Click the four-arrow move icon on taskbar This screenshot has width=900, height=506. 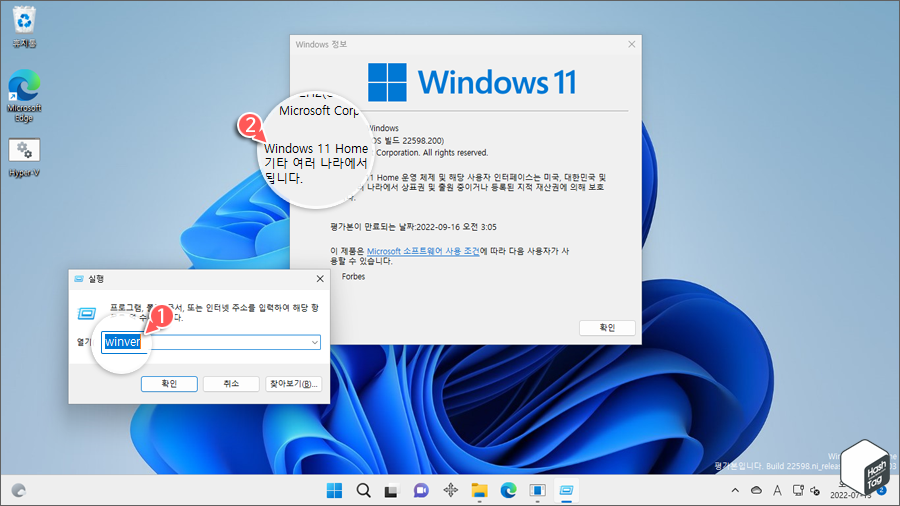(451, 490)
